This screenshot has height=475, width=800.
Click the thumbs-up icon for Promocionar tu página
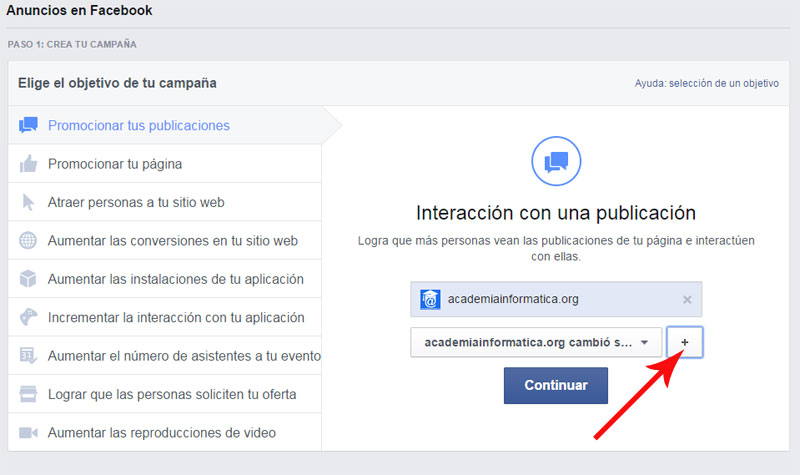point(28,164)
